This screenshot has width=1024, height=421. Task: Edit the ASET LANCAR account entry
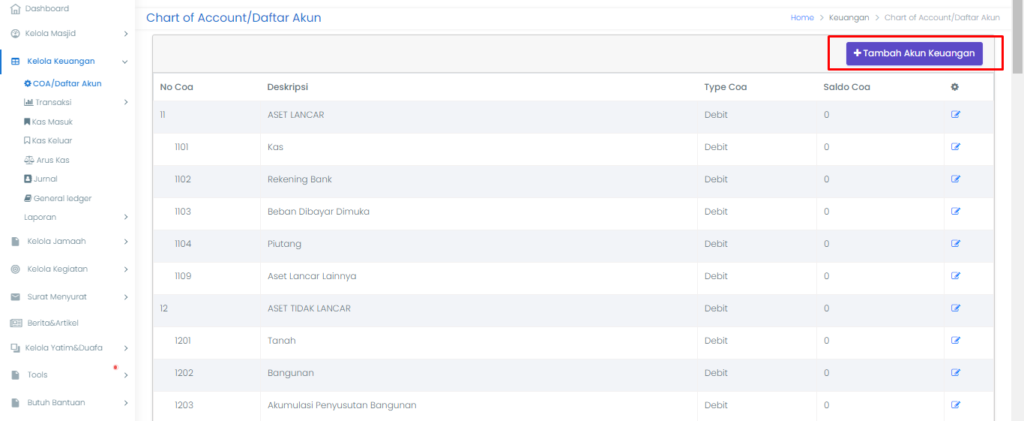pos(955,115)
